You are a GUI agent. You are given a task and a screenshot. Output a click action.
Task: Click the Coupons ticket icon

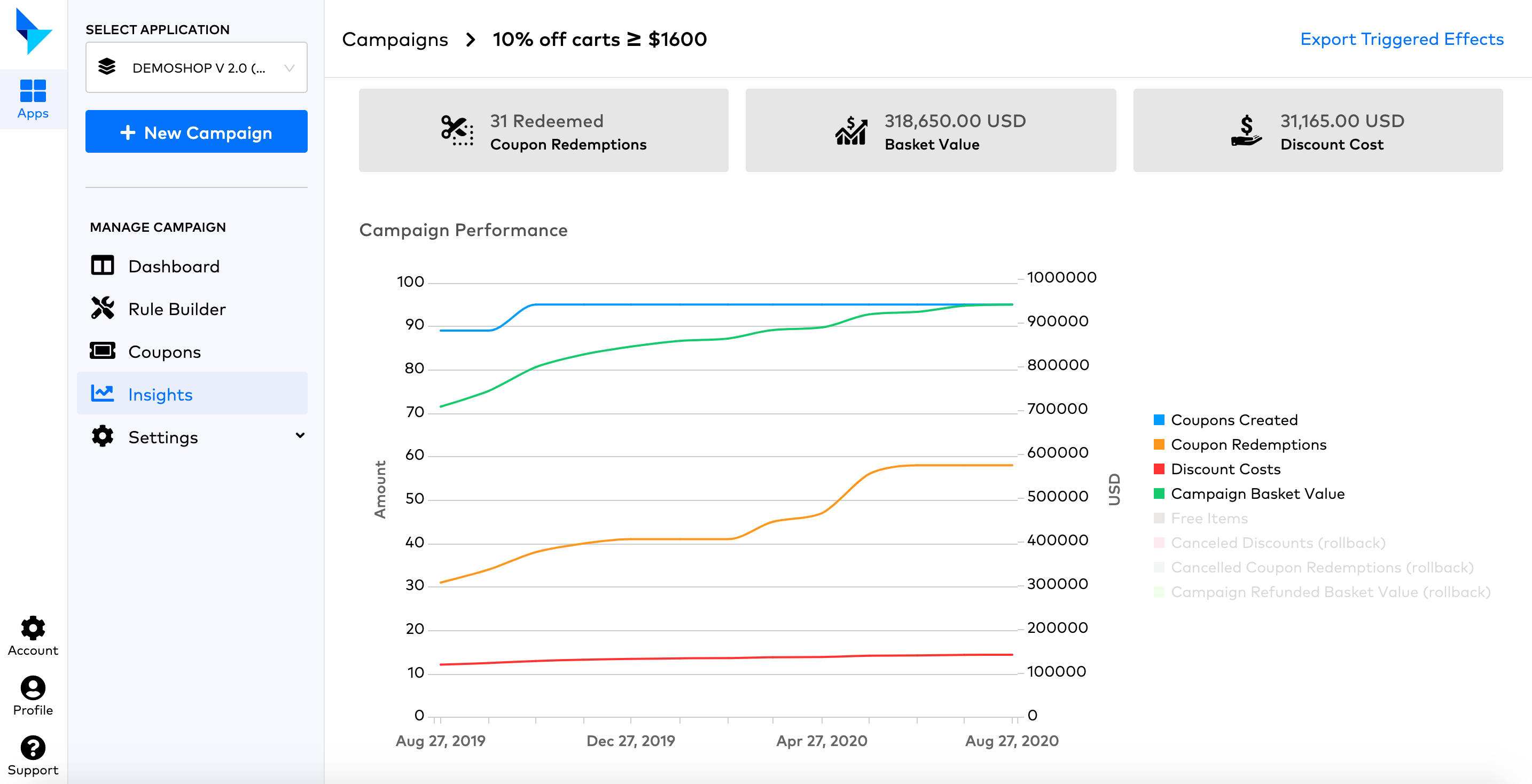pos(102,351)
